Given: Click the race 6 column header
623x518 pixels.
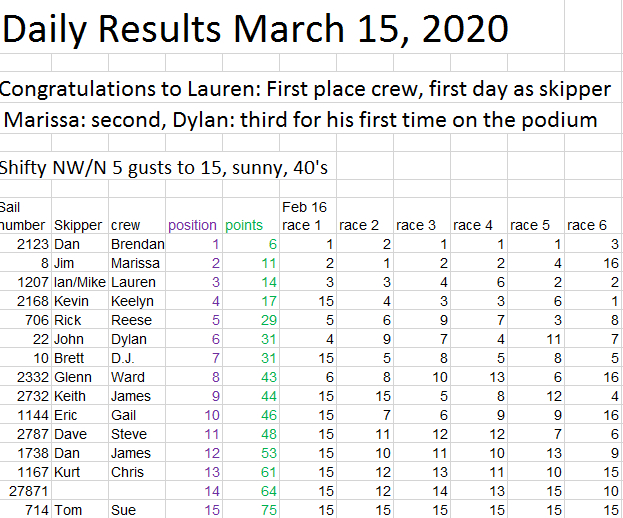Looking at the screenshot, I should pos(588,225).
